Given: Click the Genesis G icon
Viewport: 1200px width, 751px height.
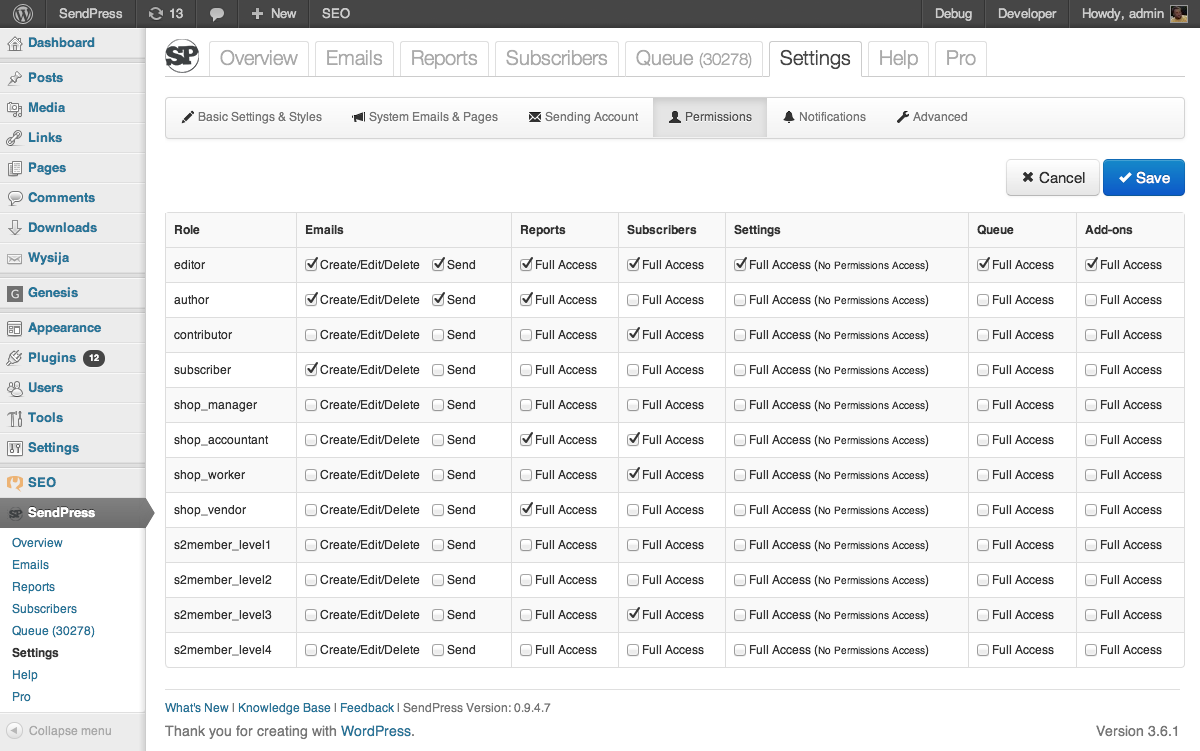Looking at the screenshot, I should (15, 293).
